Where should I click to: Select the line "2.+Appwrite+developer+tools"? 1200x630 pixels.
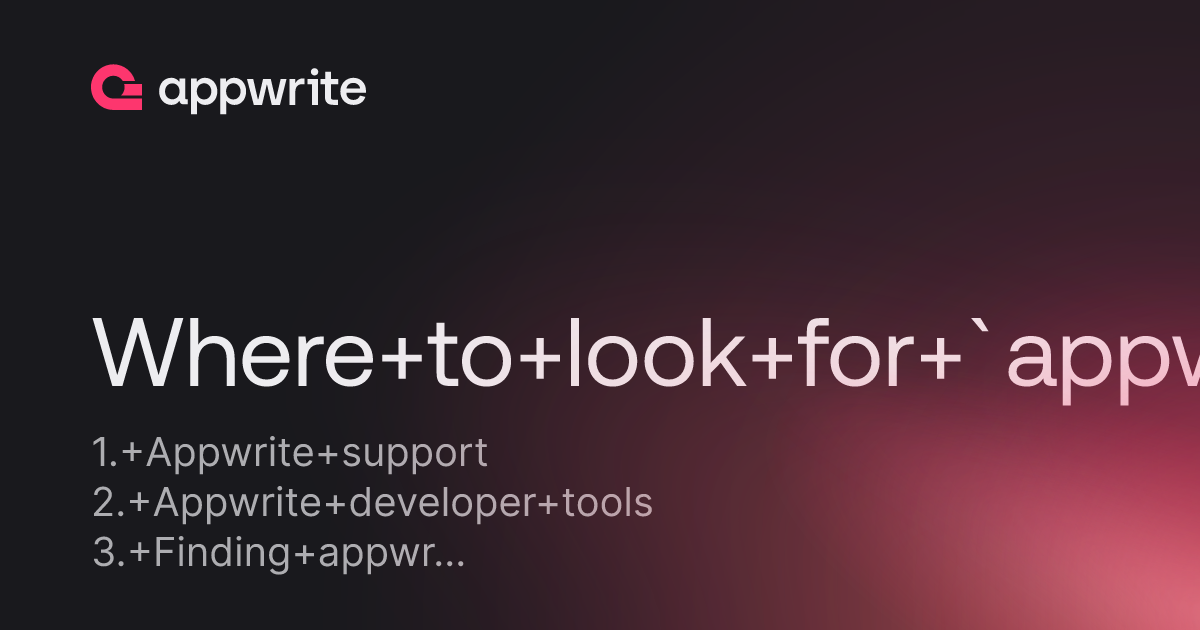pyautogui.click(x=372, y=503)
